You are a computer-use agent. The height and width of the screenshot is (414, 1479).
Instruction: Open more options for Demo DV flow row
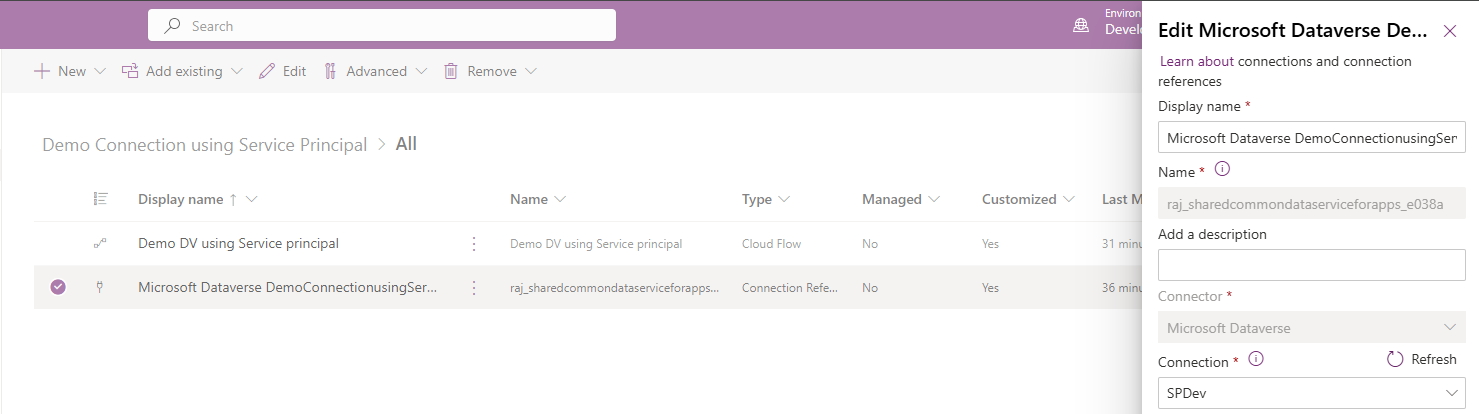(474, 243)
